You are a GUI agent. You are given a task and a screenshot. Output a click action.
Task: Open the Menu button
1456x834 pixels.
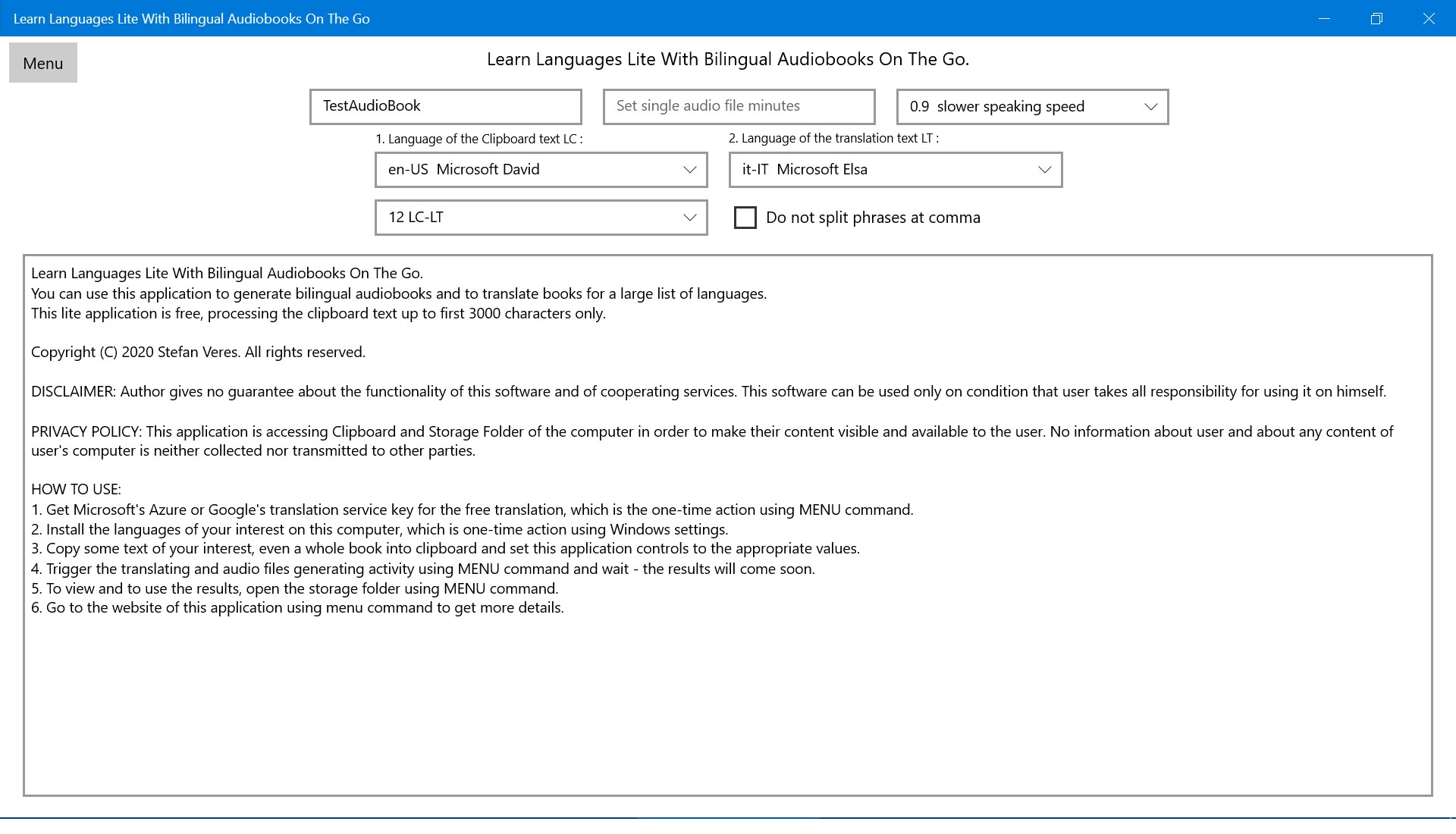coord(42,63)
